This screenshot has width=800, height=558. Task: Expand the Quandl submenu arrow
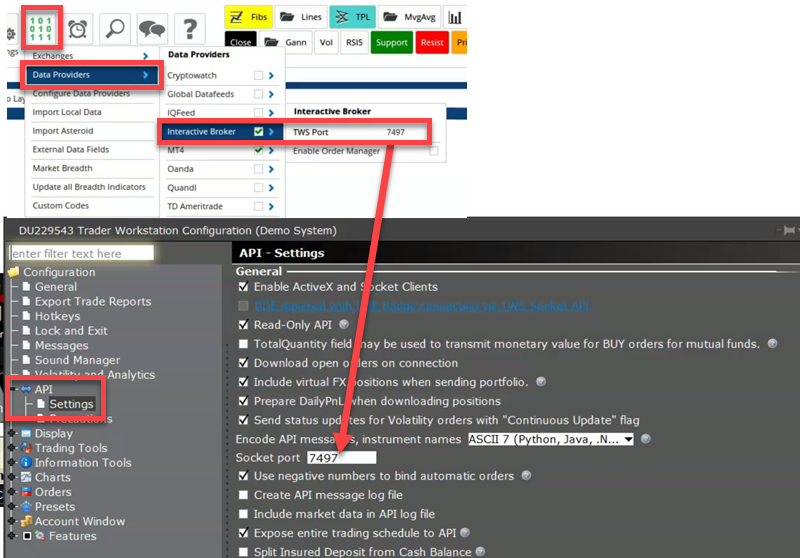[271, 188]
